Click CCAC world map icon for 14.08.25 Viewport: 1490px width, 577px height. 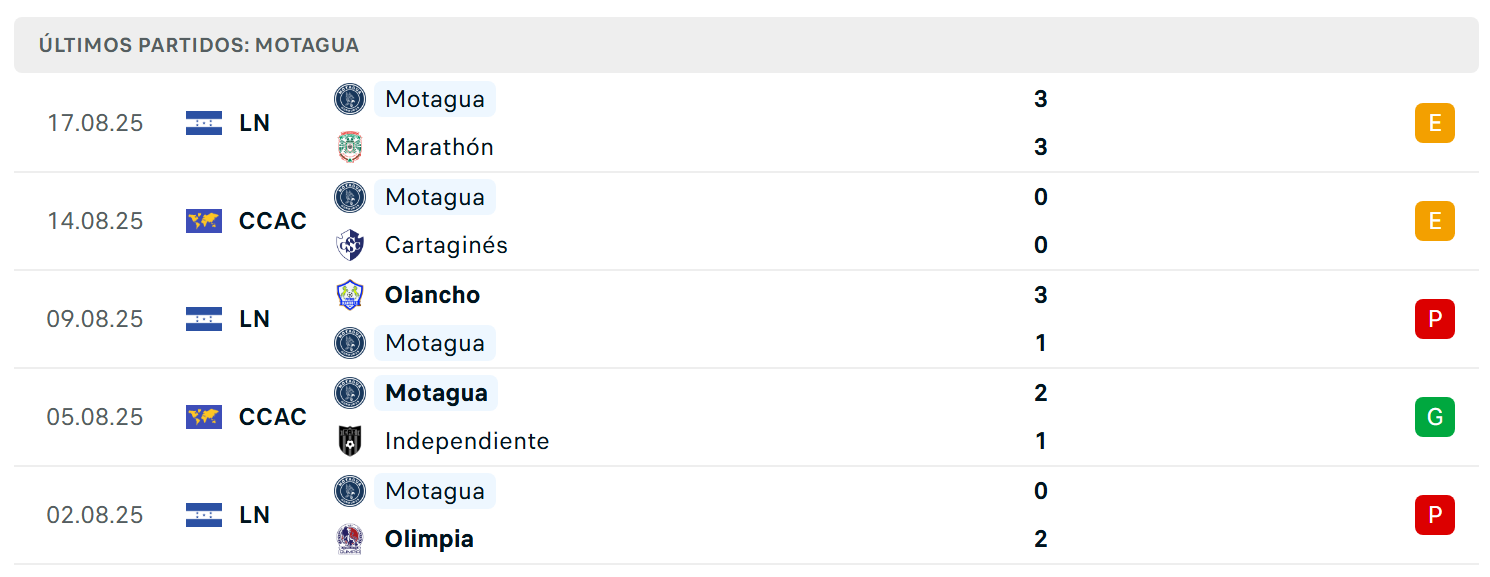click(x=204, y=221)
